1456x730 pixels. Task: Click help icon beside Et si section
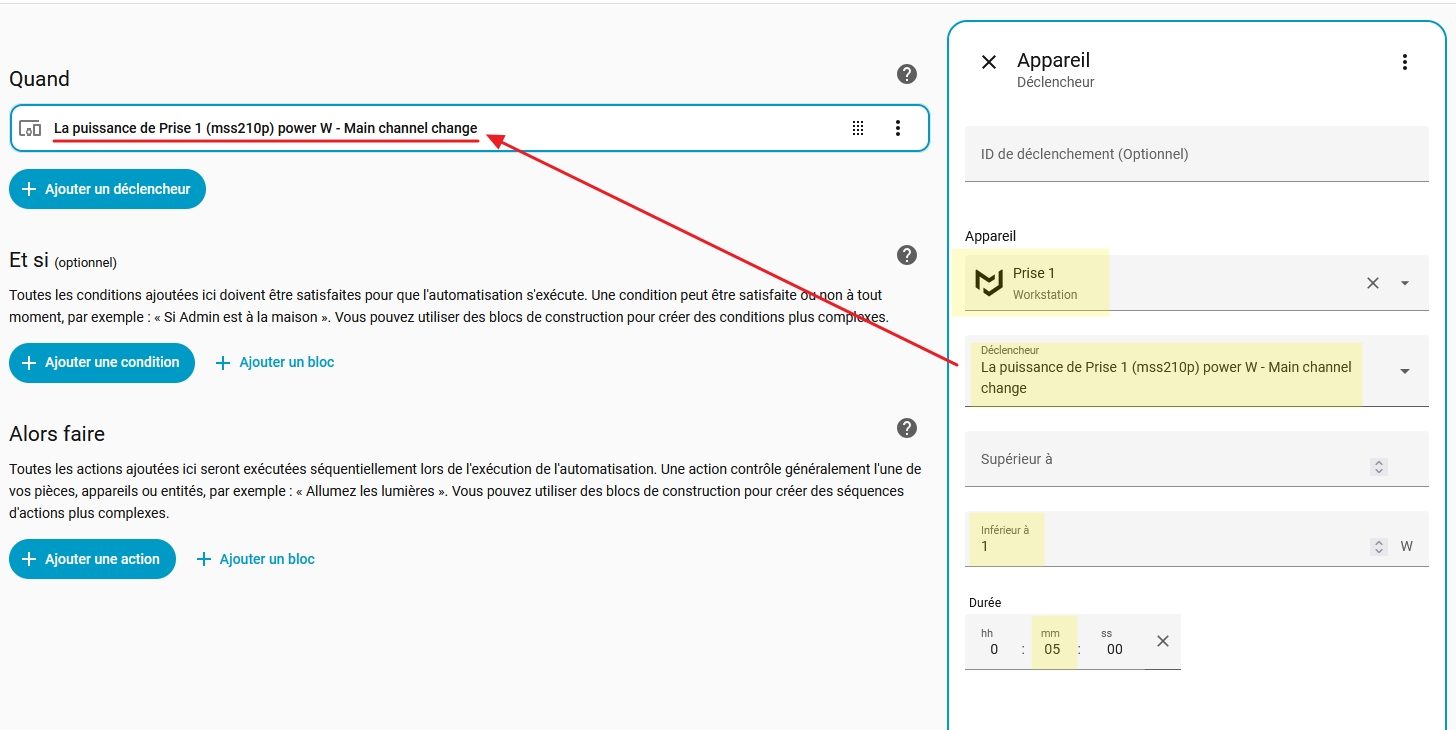[907, 255]
